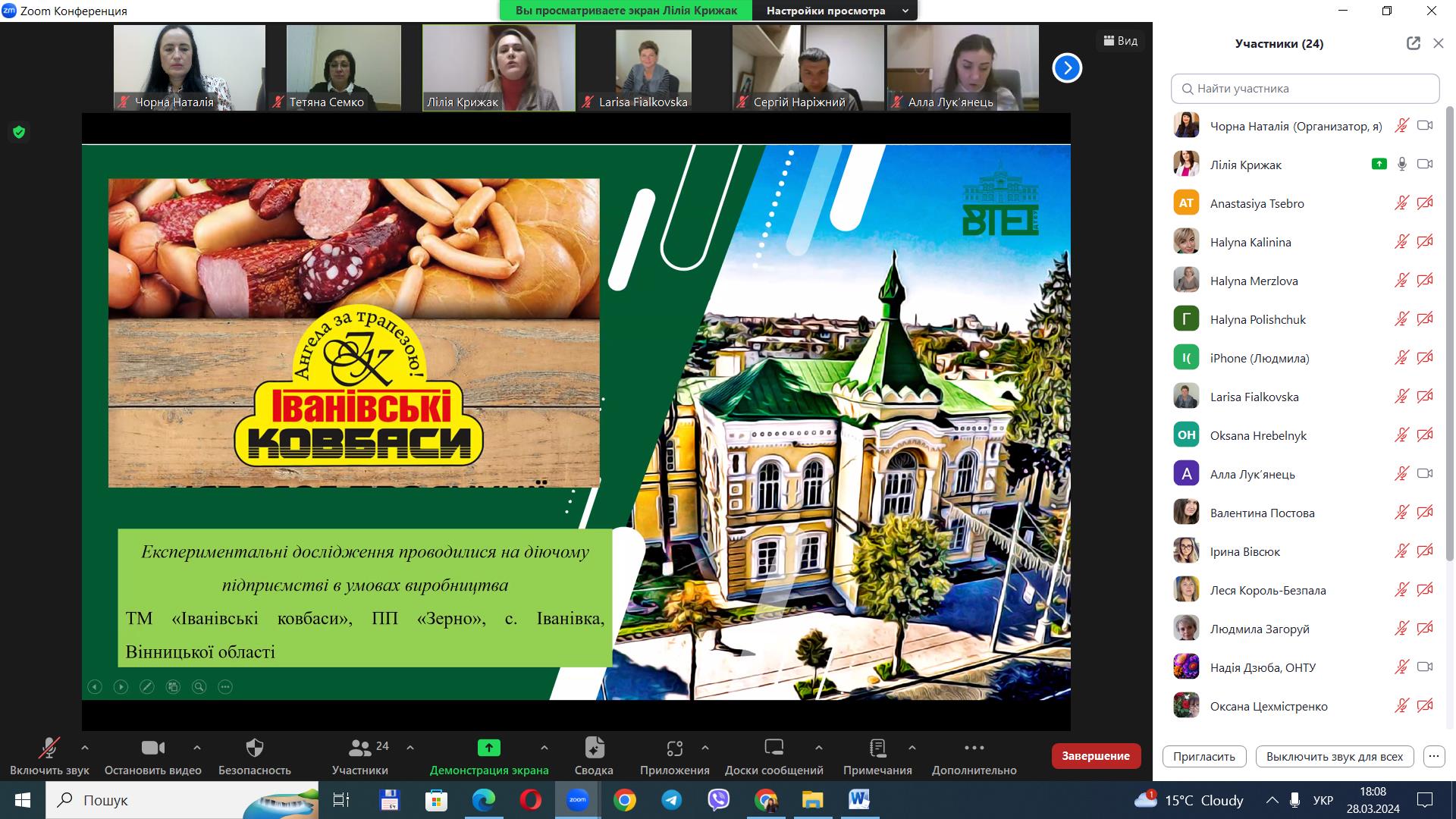Open the Notes (Примечания) icon
Image resolution: width=1456 pixels, height=819 pixels.
click(877, 748)
